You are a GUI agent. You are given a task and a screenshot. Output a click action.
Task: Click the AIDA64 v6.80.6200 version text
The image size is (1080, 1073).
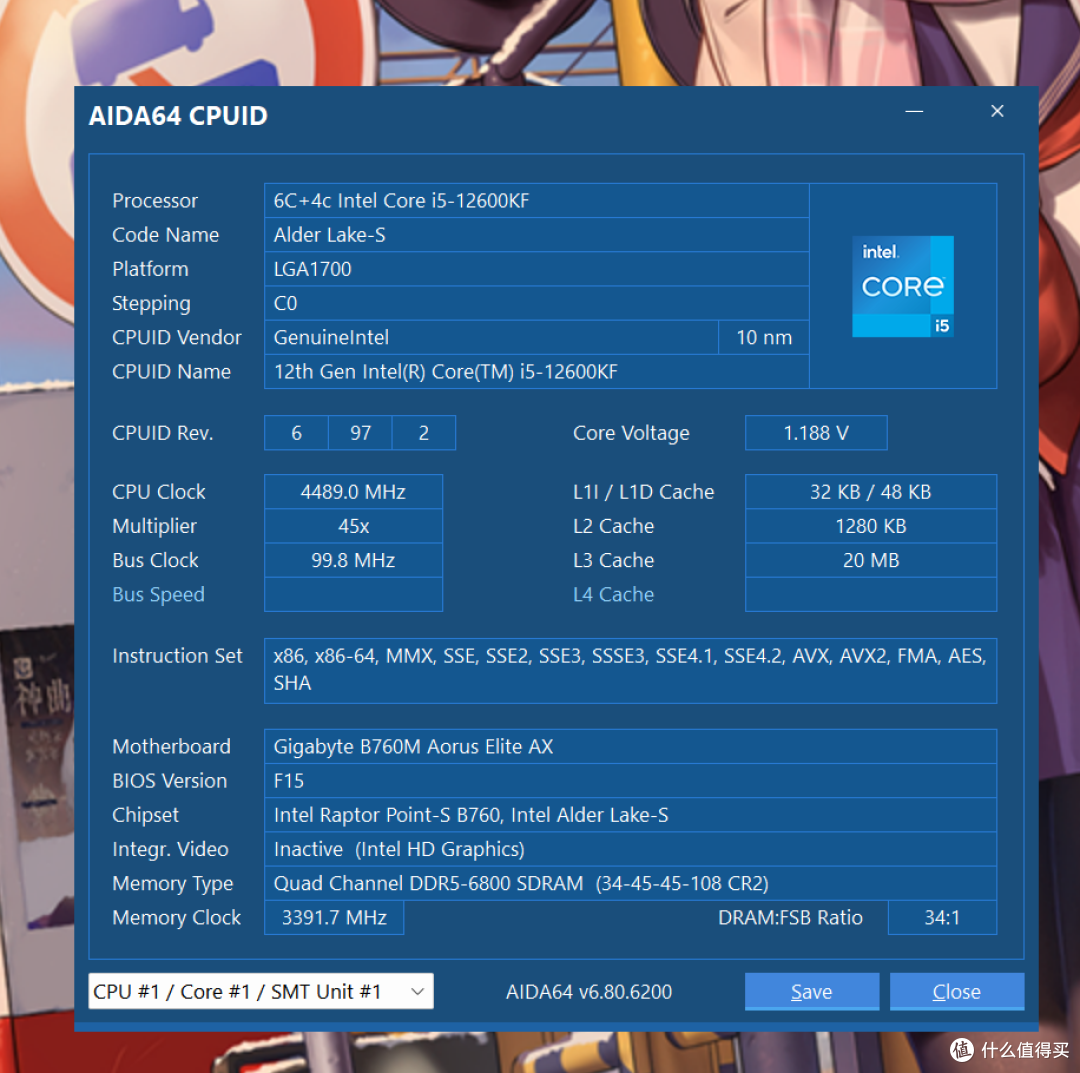pyautogui.click(x=589, y=992)
